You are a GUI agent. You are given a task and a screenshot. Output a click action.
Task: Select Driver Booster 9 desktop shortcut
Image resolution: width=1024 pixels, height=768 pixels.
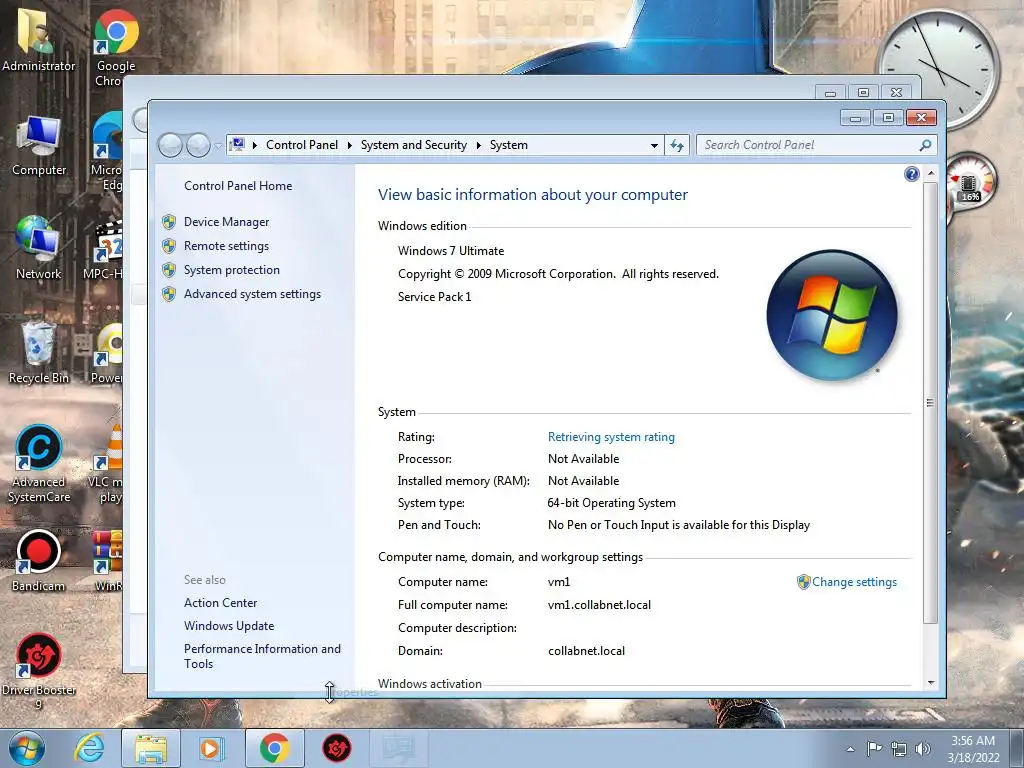coord(39,671)
